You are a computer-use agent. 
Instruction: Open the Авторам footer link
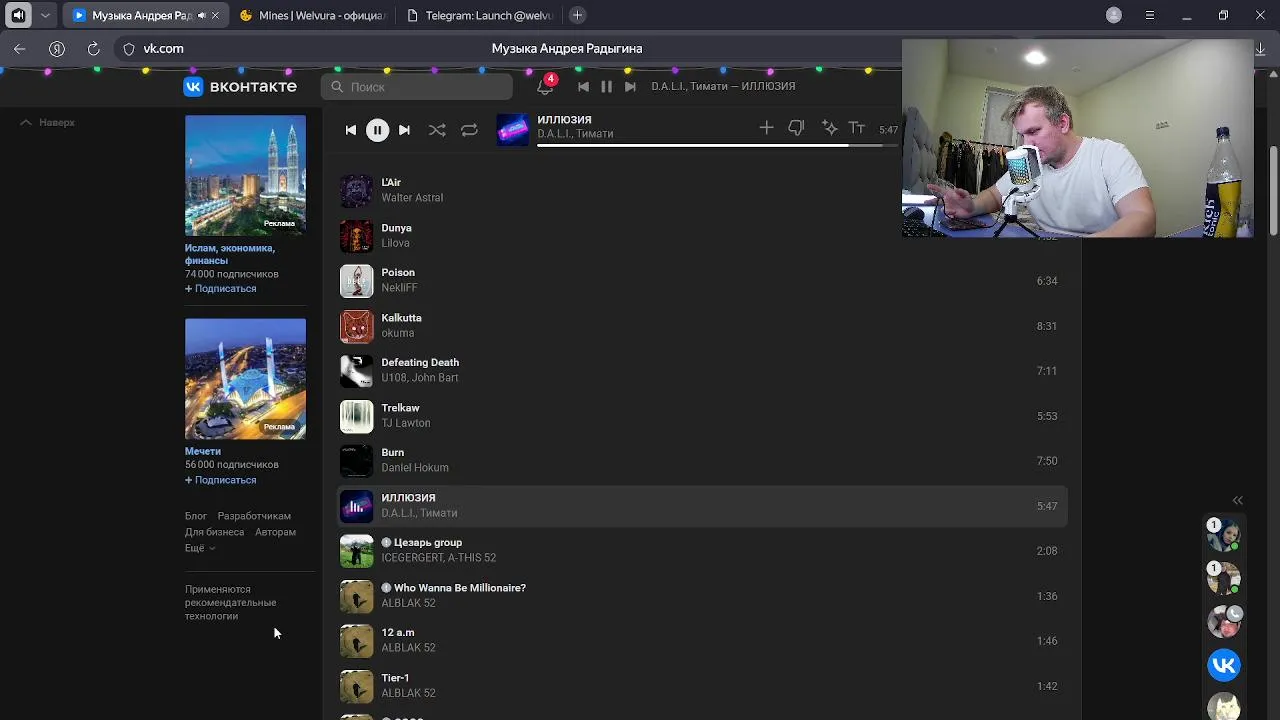point(275,532)
